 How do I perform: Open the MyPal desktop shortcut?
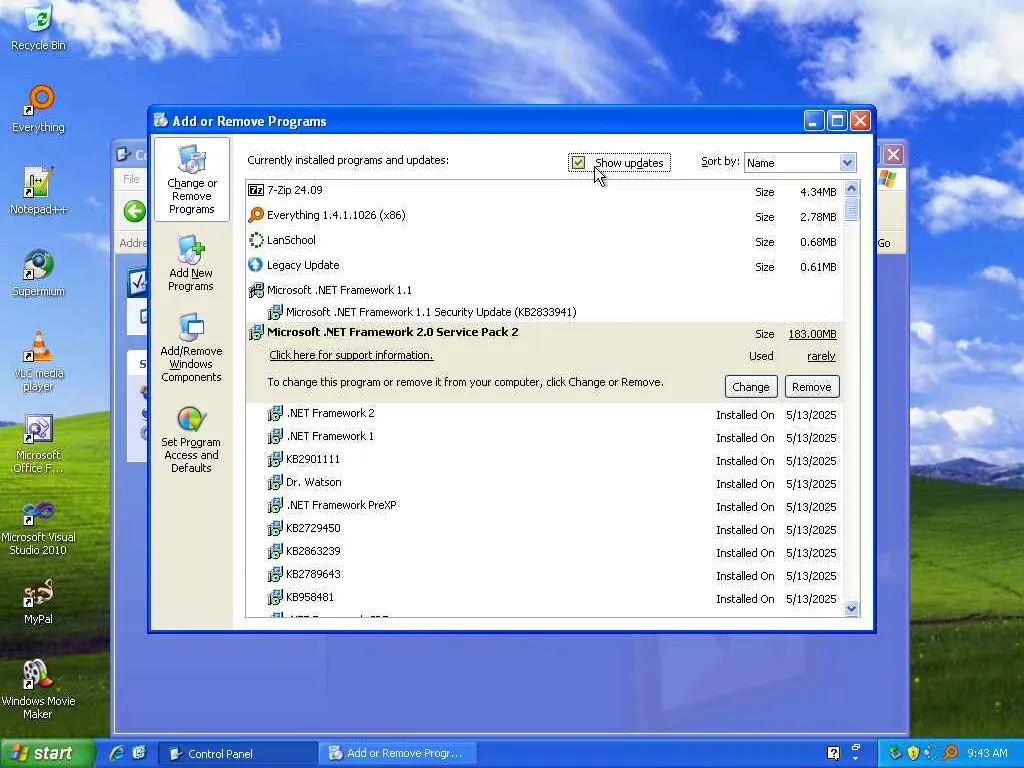tap(38, 601)
